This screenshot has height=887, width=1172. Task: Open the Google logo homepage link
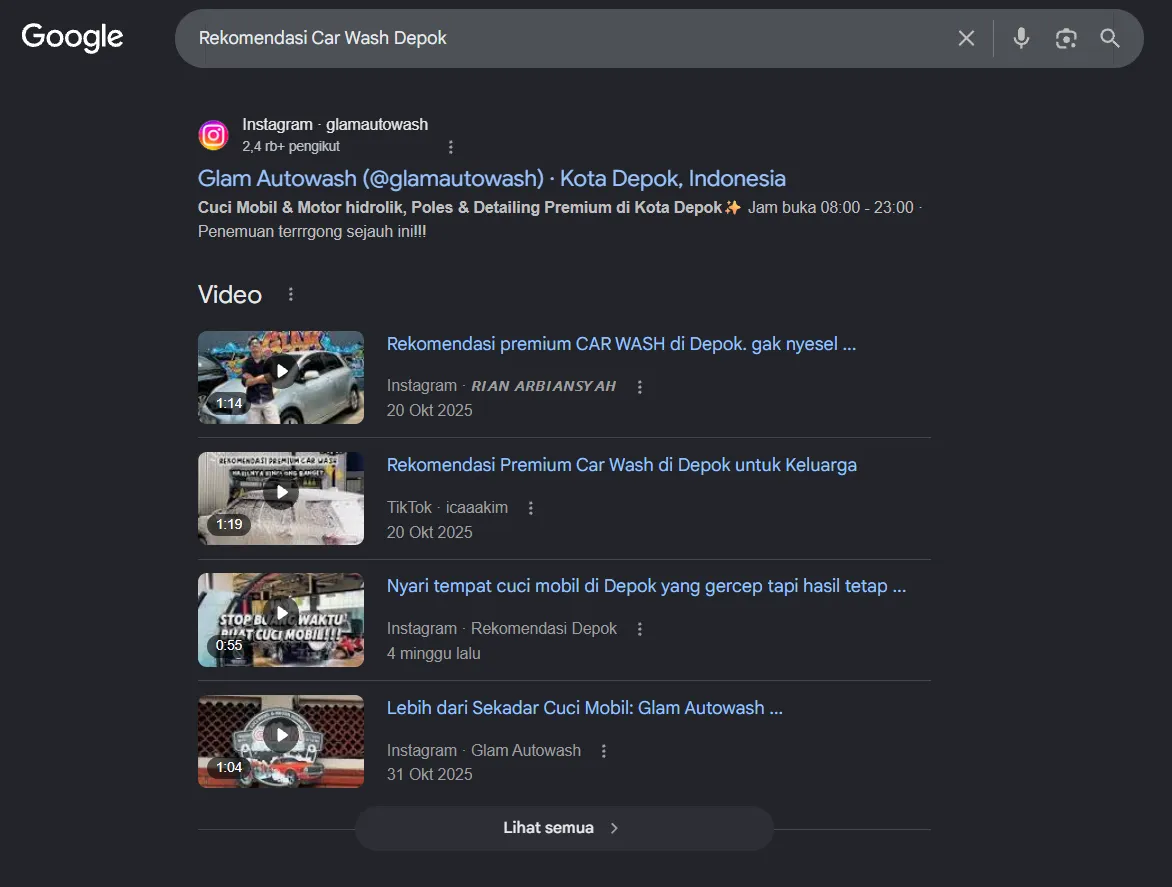(73, 37)
